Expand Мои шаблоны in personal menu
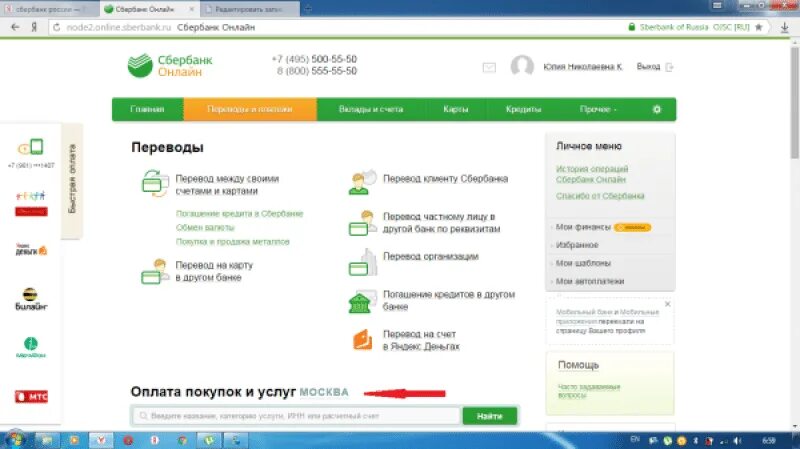 point(583,263)
